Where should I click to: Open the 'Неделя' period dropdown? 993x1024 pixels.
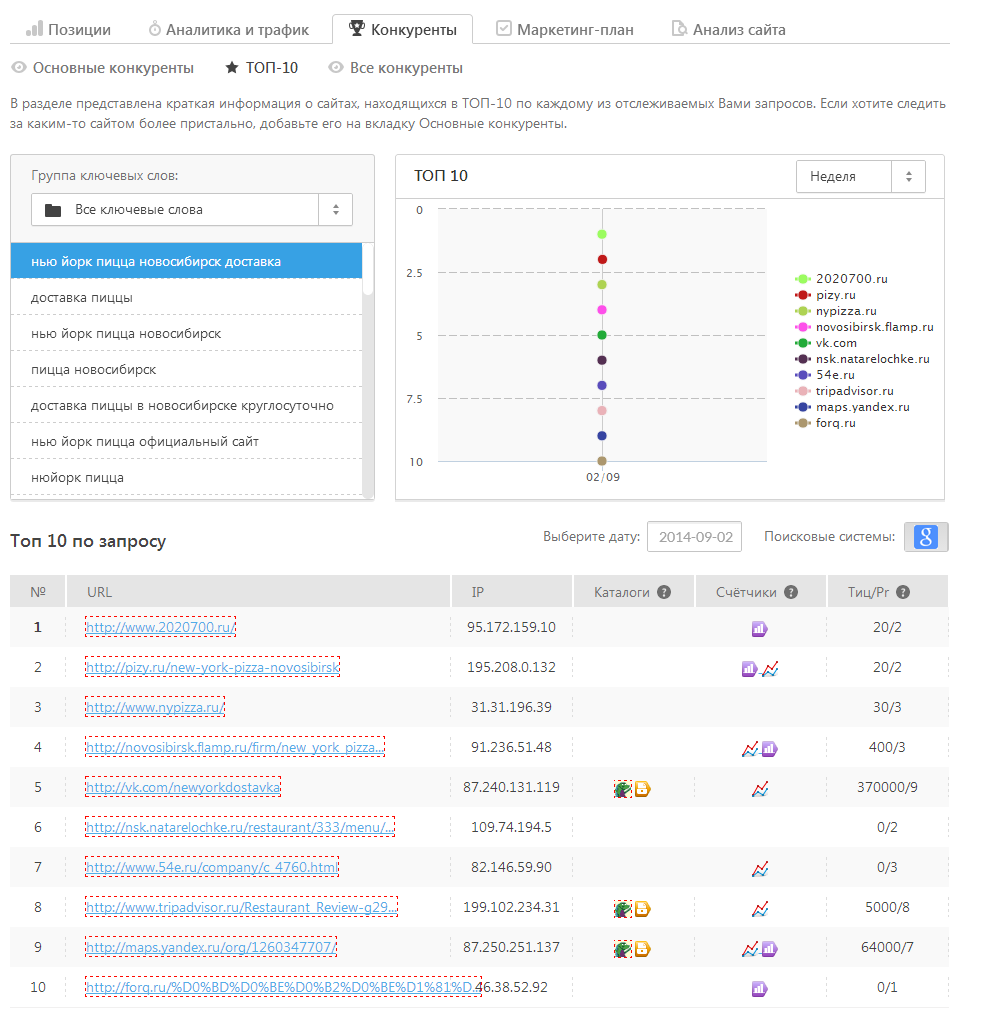(860, 176)
